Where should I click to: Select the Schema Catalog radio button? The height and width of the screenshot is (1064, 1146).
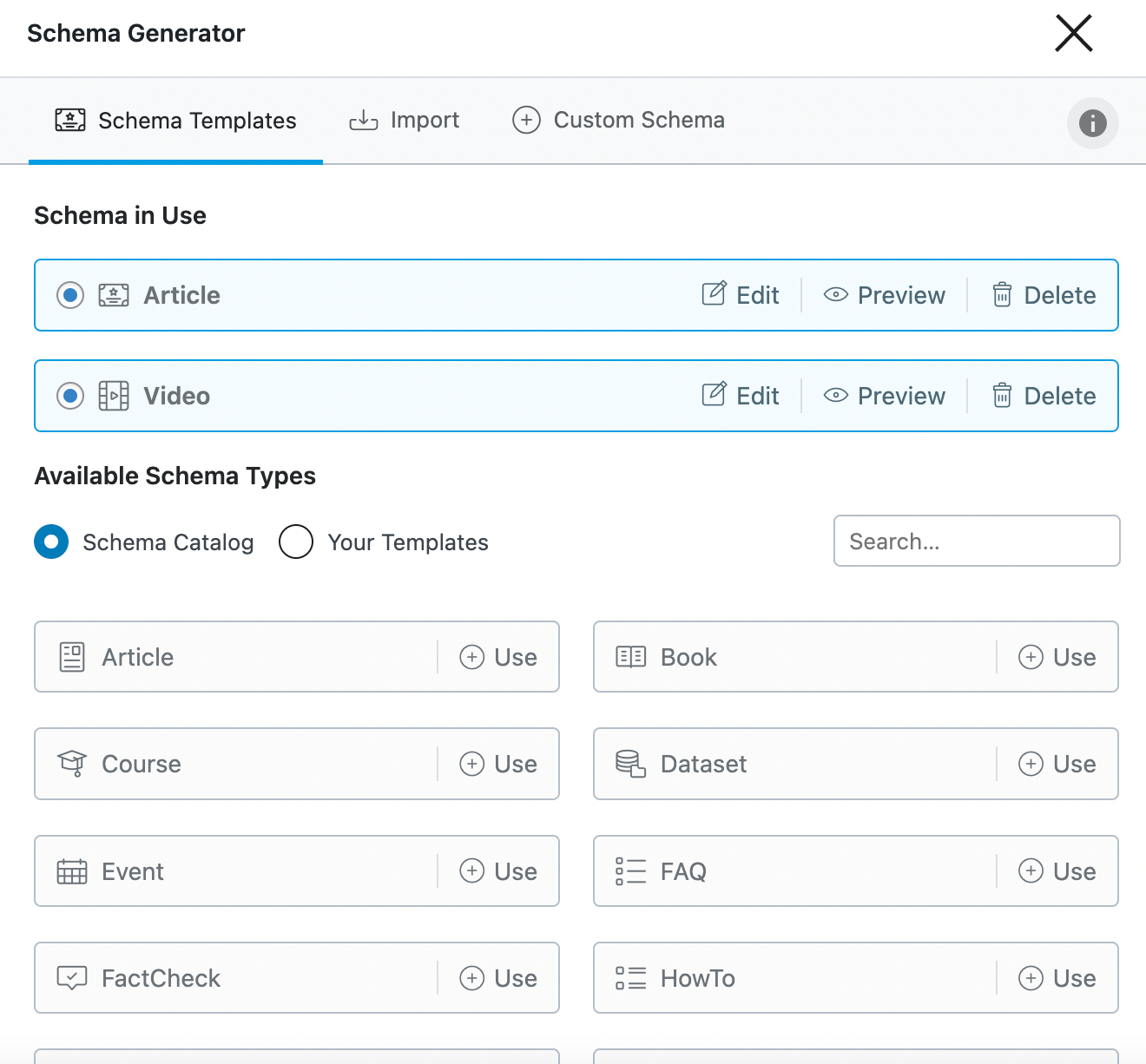pyautogui.click(x=51, y=542)
